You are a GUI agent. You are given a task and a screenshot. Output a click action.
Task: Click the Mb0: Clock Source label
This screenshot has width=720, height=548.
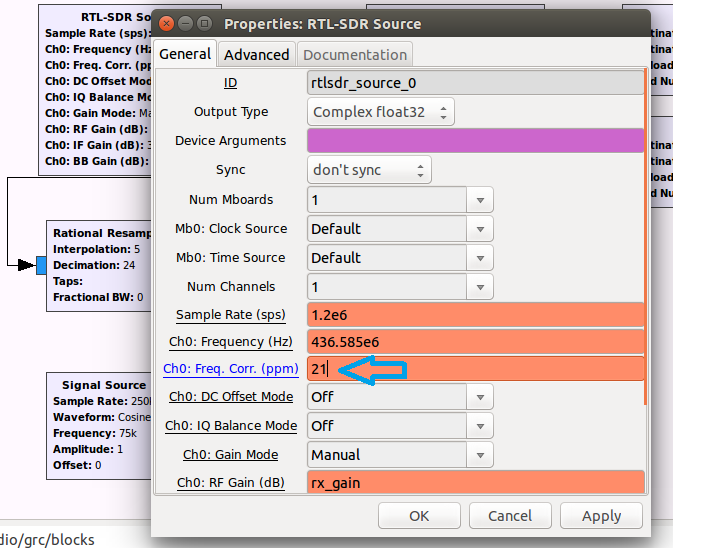point(231,228)
